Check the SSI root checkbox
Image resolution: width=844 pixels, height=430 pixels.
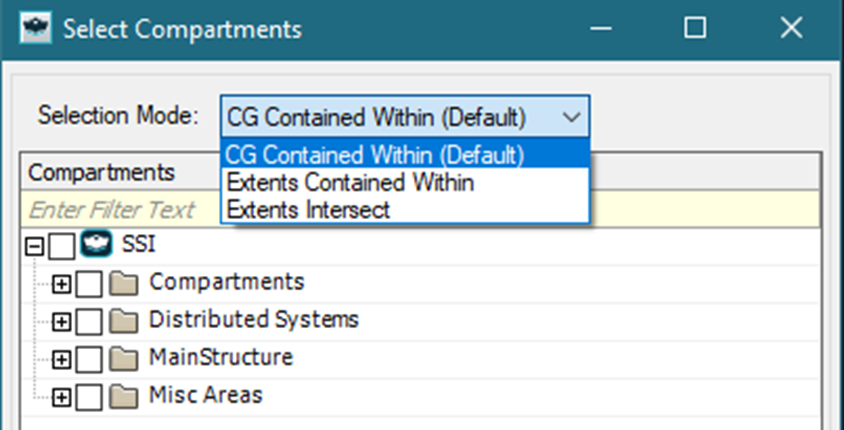point(61,246)
